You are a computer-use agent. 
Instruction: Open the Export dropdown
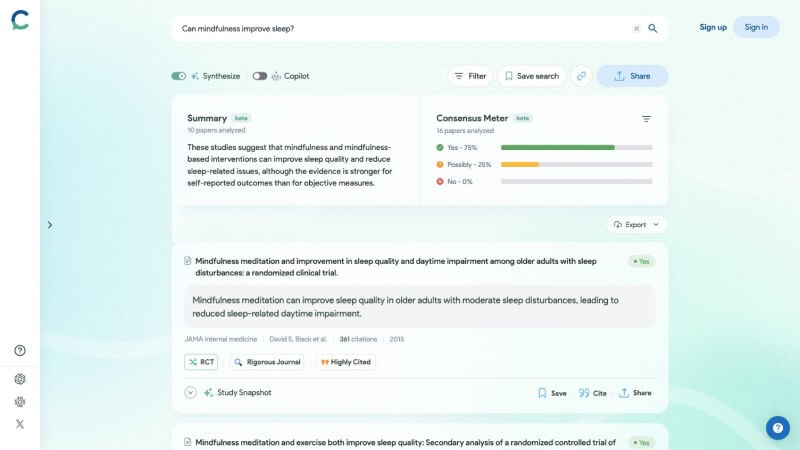pyautogui.click(x=636, y=225)
